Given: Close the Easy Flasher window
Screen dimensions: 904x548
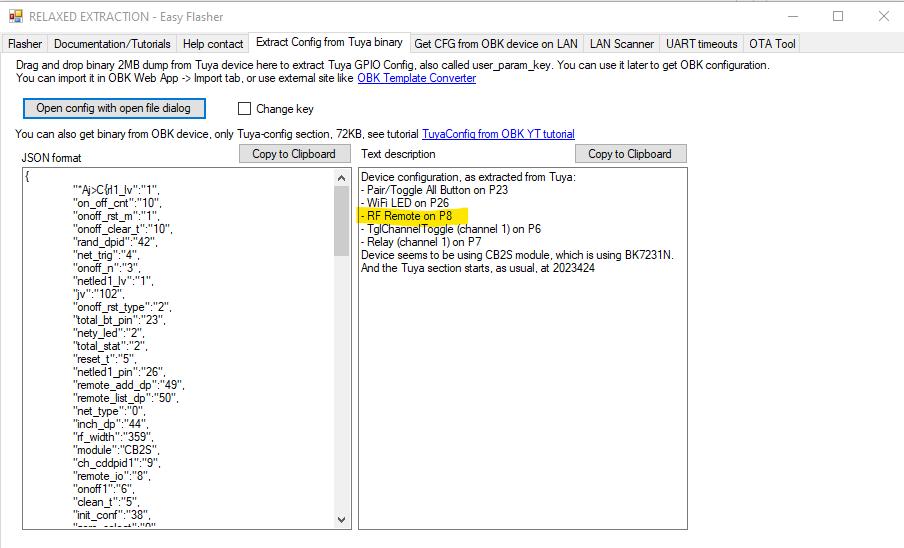Looking at the screenshot, I should pyautogui.click(x=883, y=16).
